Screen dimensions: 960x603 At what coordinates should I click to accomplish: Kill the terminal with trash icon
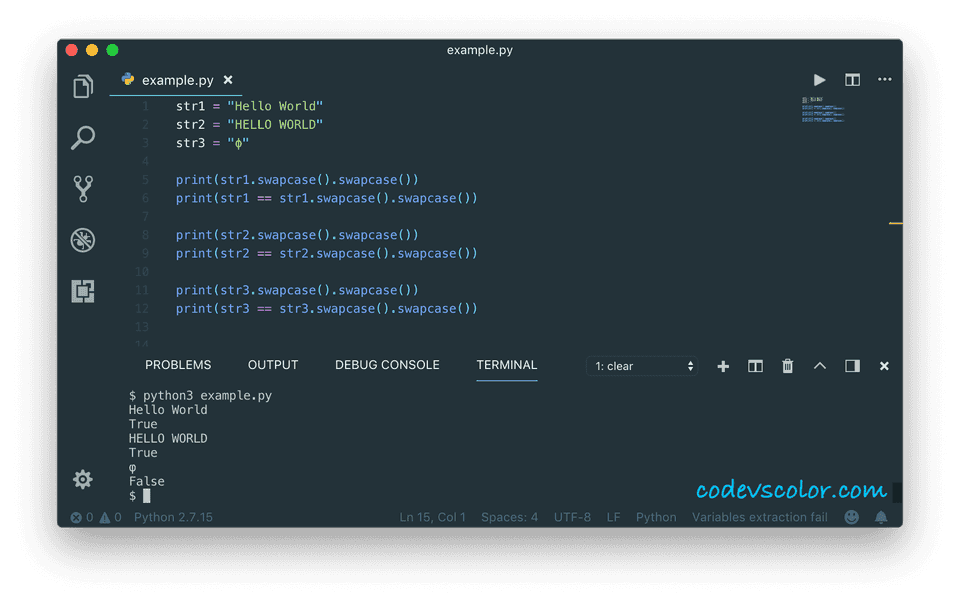tap(788, 366)
